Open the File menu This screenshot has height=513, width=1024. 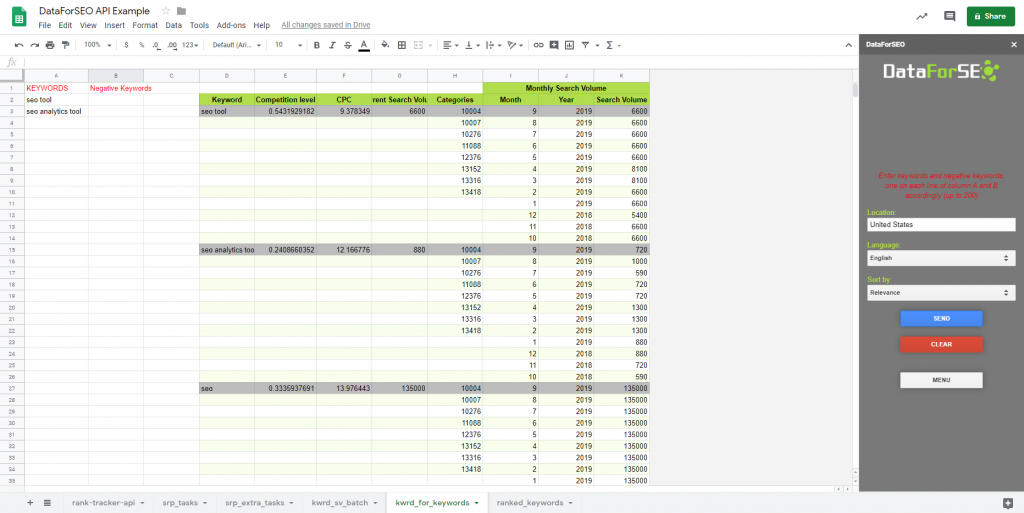[x=44, y=25]
